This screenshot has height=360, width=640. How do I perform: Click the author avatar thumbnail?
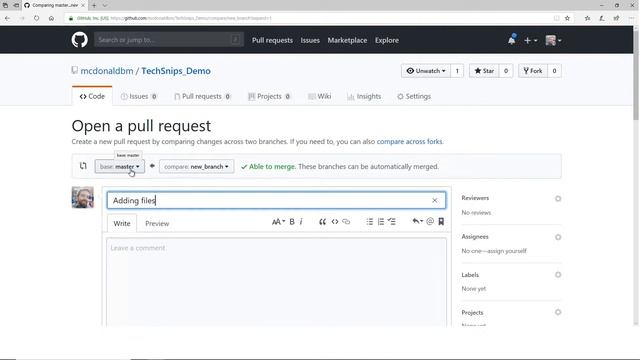83,197
